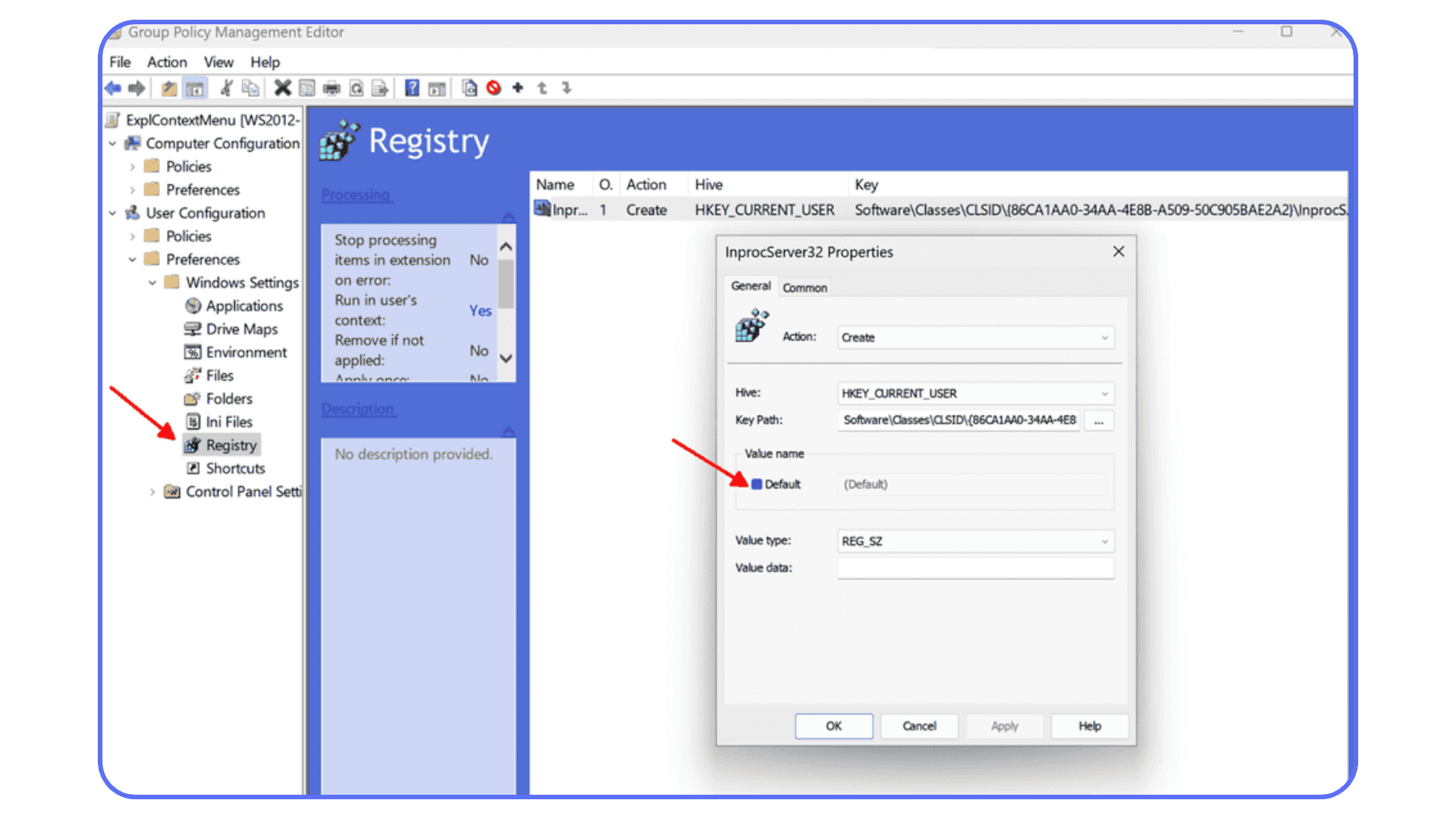Click the red Disable icon in the toolbar
The image size is (1456, 819).
tap(494, 88)
